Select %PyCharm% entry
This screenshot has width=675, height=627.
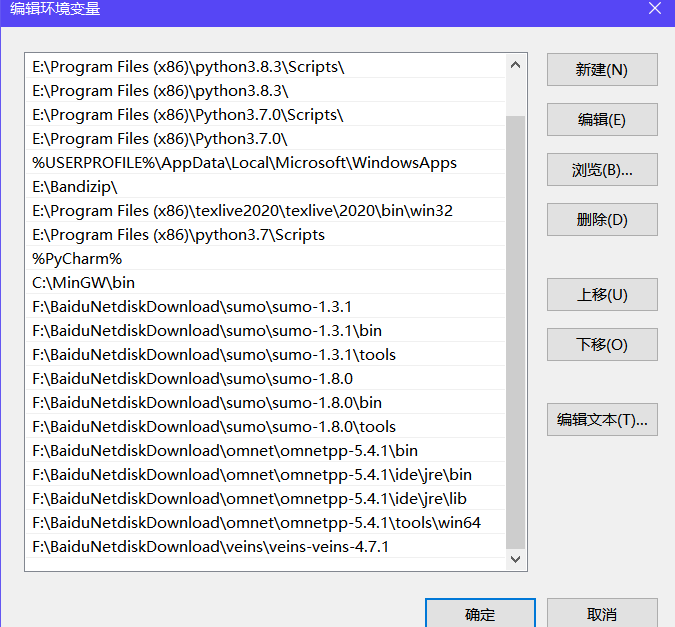pyautogui.click(x=266, y=259)
